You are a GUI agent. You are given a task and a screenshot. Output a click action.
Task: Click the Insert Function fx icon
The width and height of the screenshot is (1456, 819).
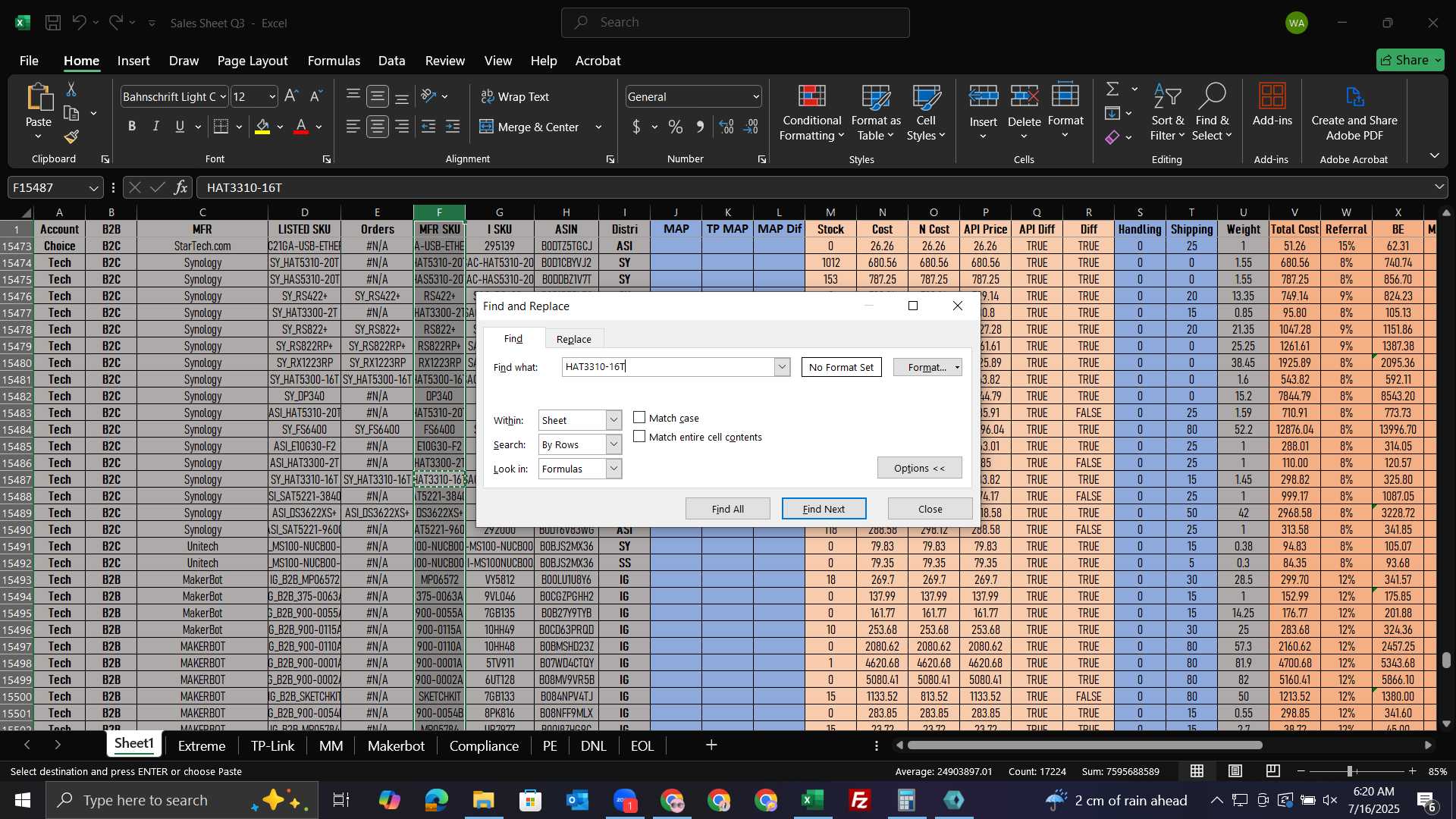(x=180, y=187)
